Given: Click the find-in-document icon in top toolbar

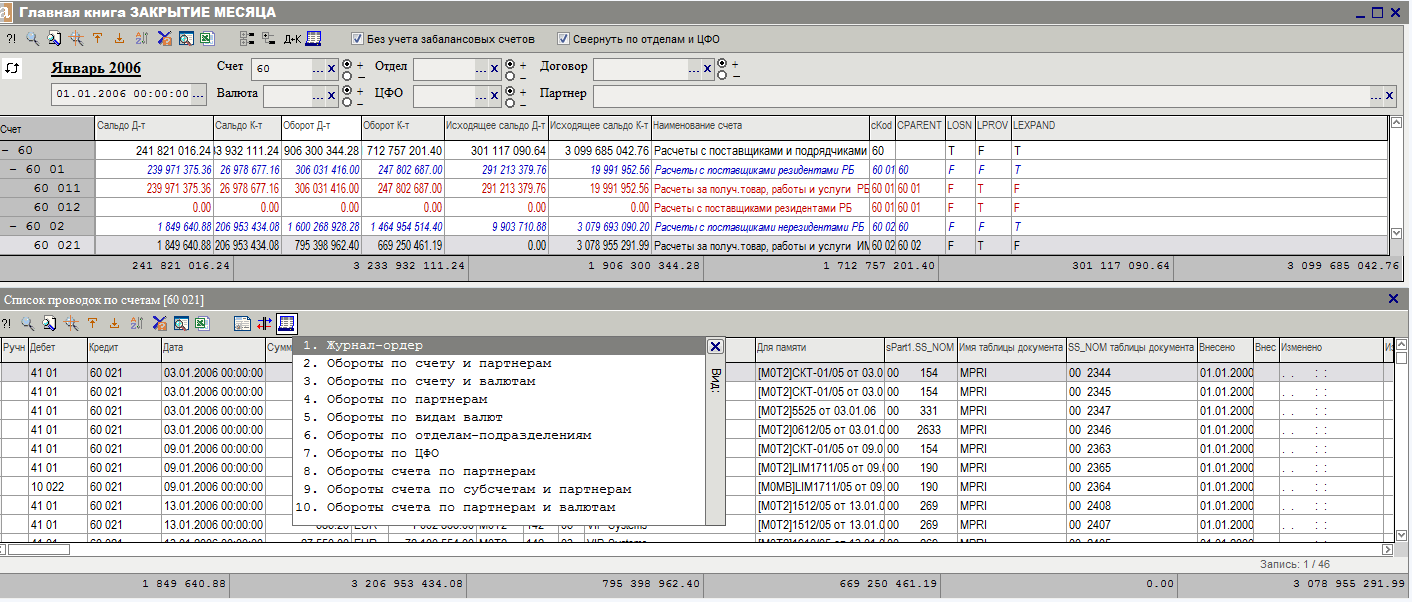Looking at the screenshot, I should (x=54, y=39).
